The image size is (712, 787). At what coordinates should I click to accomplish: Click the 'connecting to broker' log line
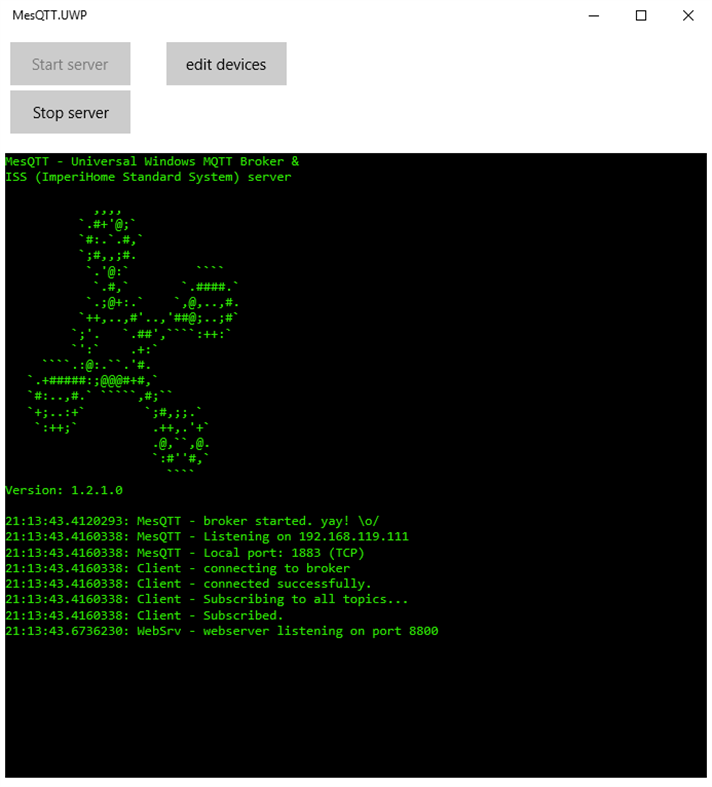[178, 568]
